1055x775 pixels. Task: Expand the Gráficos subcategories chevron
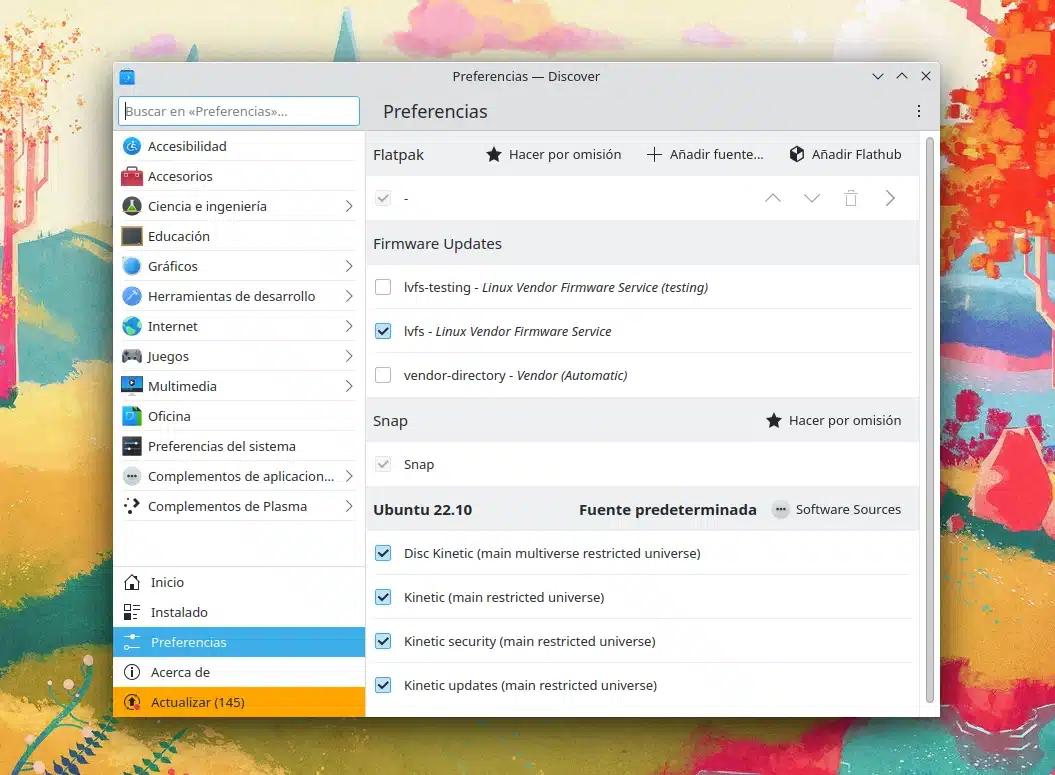[349, 266]
